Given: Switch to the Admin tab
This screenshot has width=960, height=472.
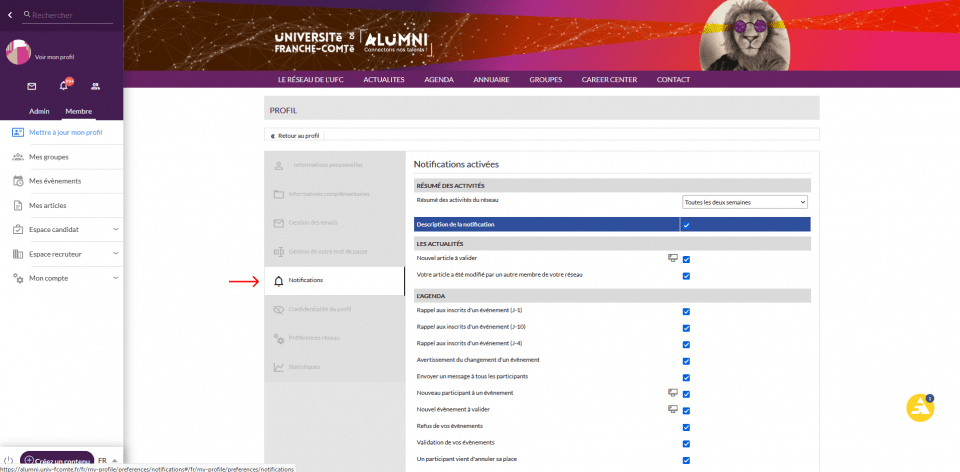Looking at the screenshot, I should (x=39, y=111).
